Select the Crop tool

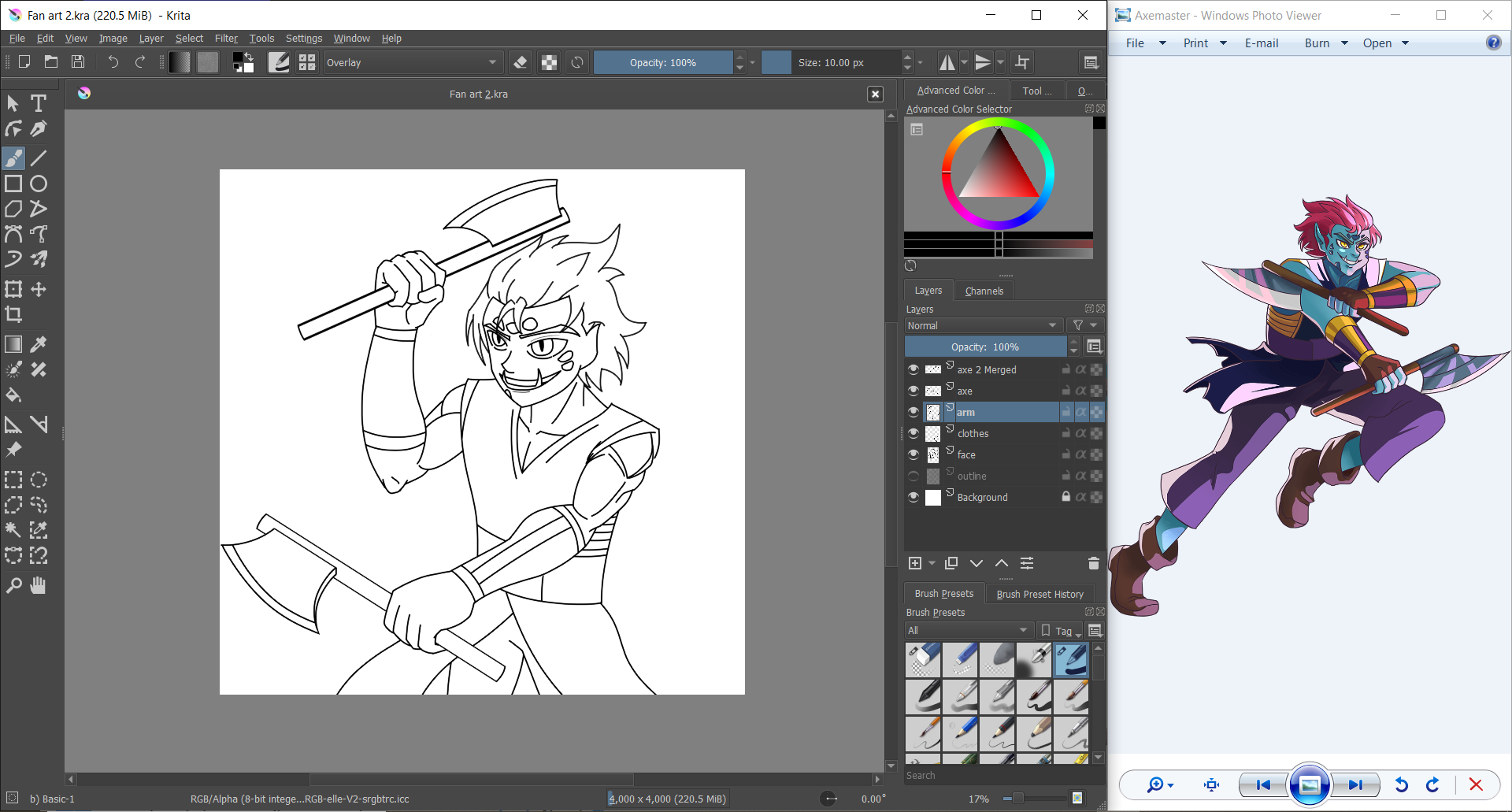13,314
